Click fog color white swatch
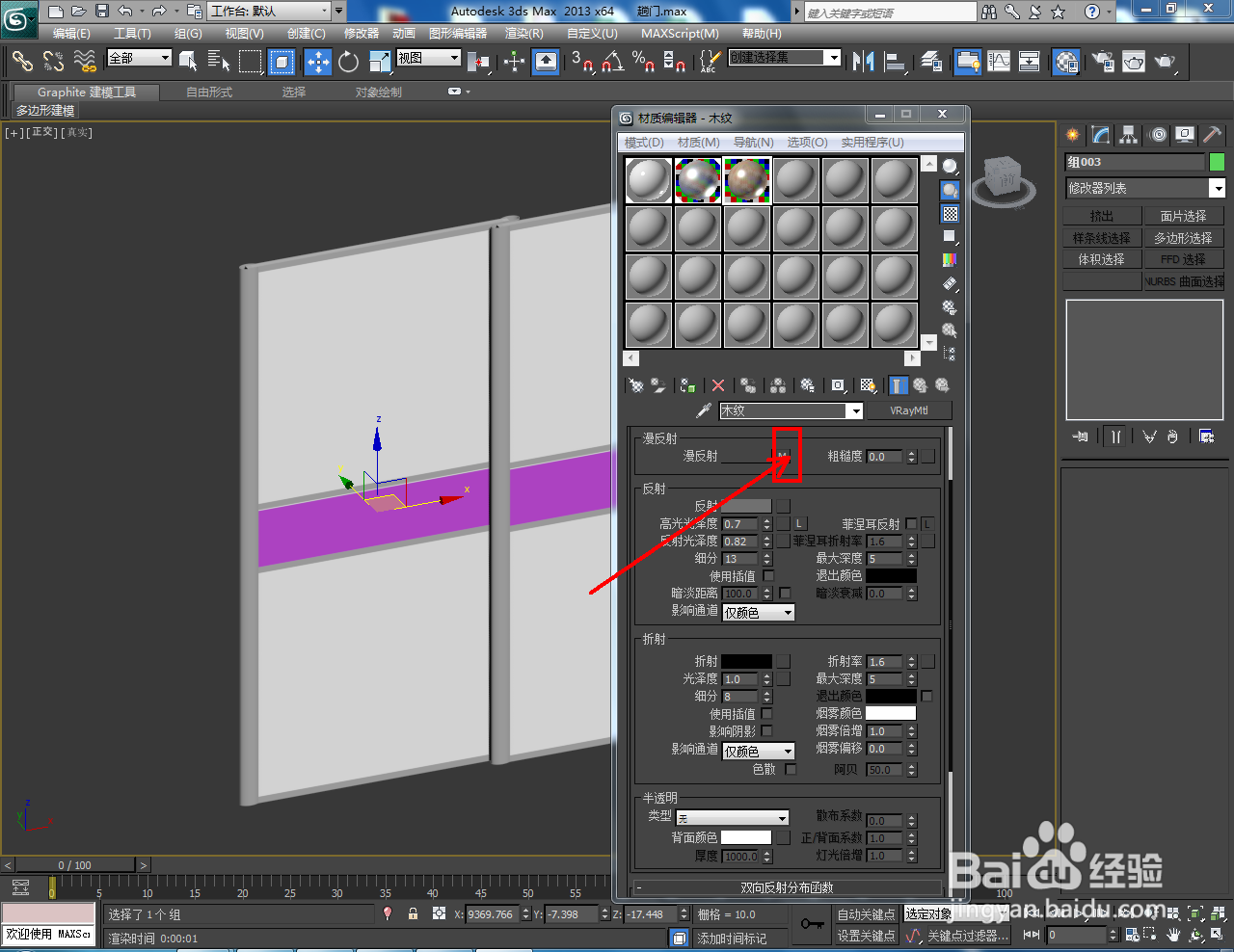This screenshot has height=952, width=1234. click(x=891, y=713)
